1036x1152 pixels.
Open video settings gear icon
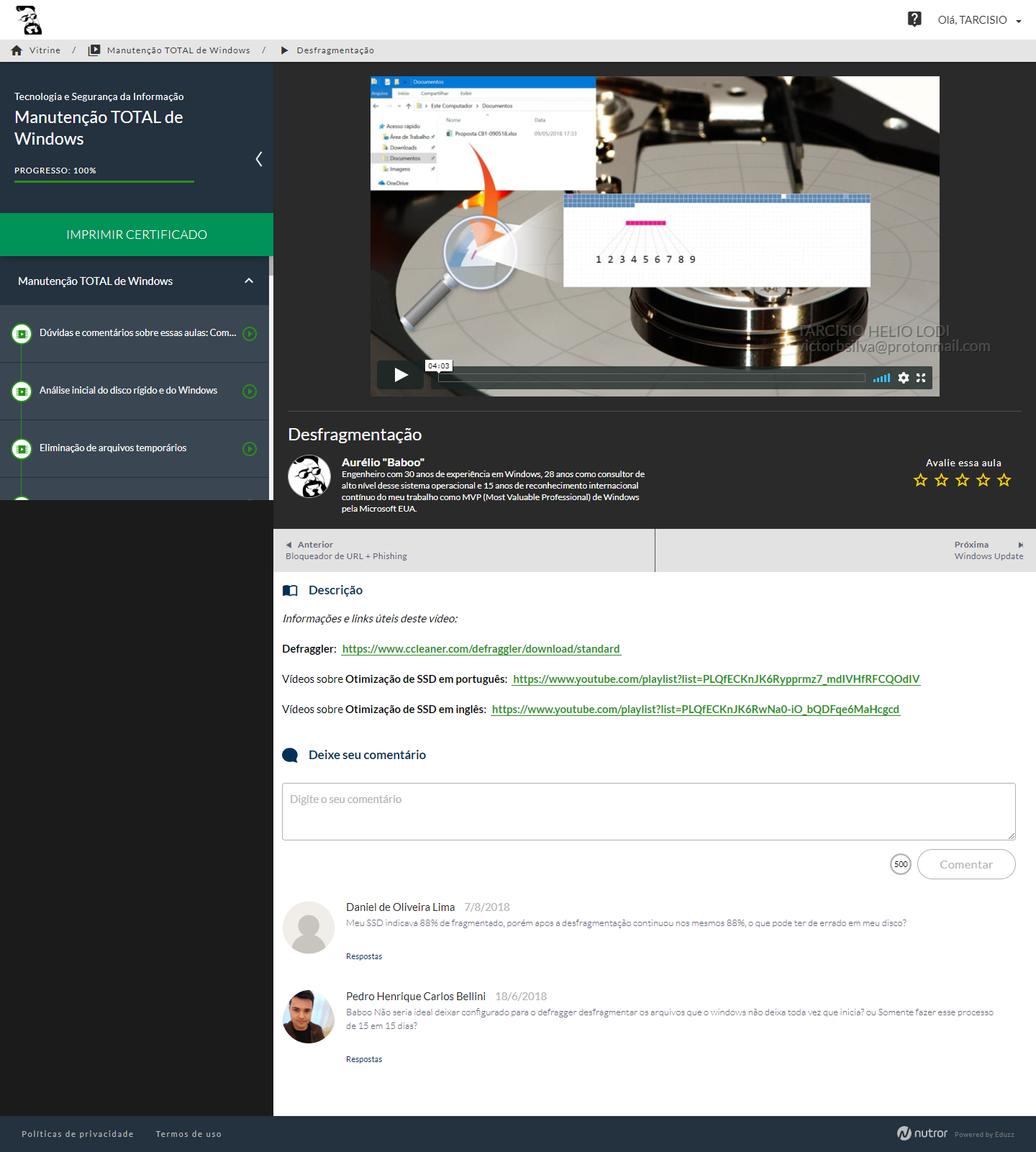click(904, 378)
